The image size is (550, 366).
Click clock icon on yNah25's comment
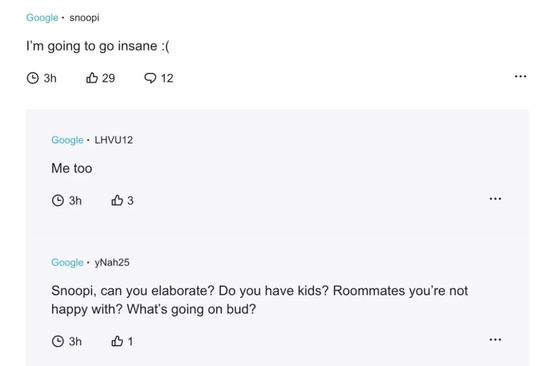coord(58,341)
